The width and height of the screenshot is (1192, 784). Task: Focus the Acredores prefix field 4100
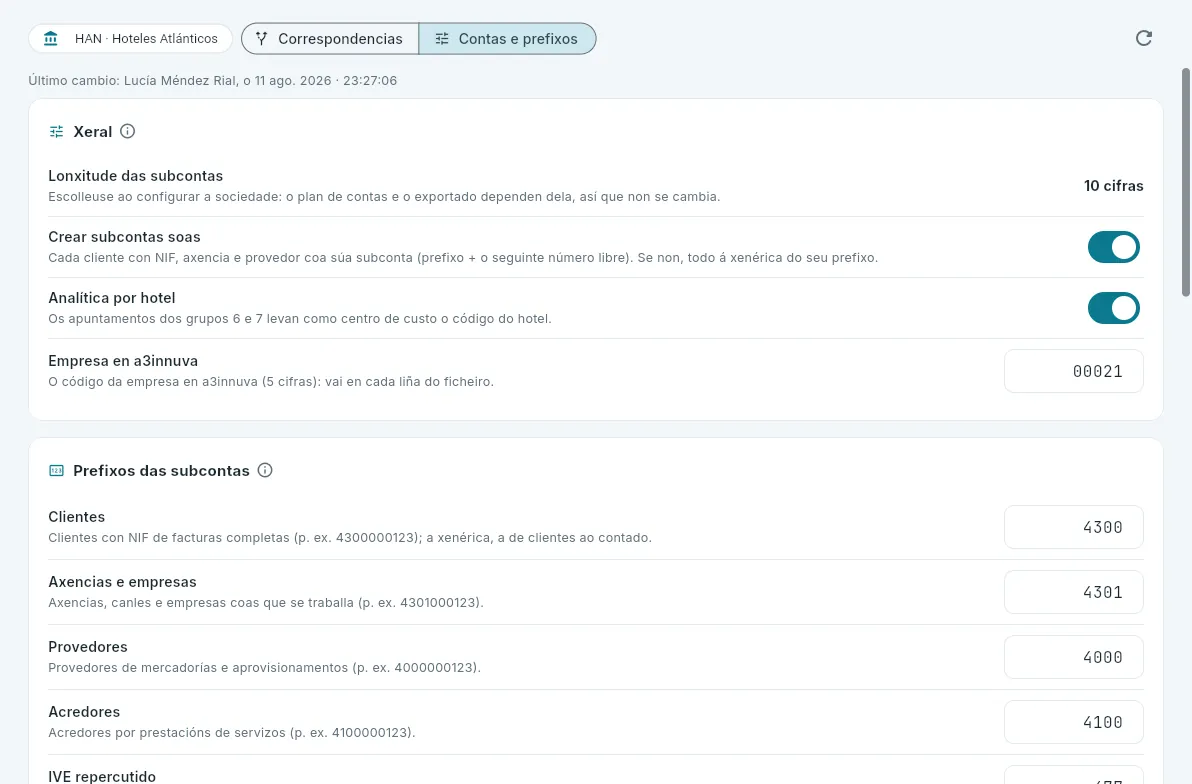pos(1073,722)
